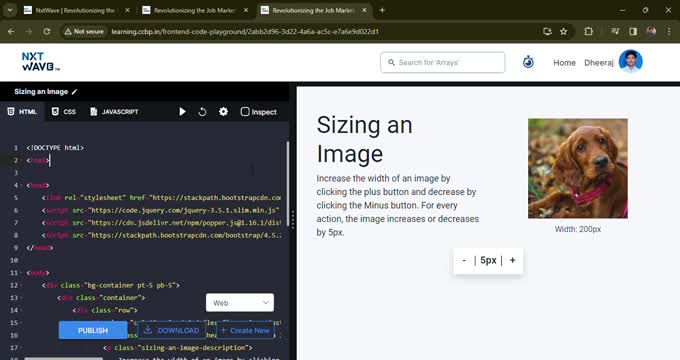The width and height of the screenshot is (680, 360).
Task: Open the Chrome three-dot menu
Action: click(x=669, y=32)
